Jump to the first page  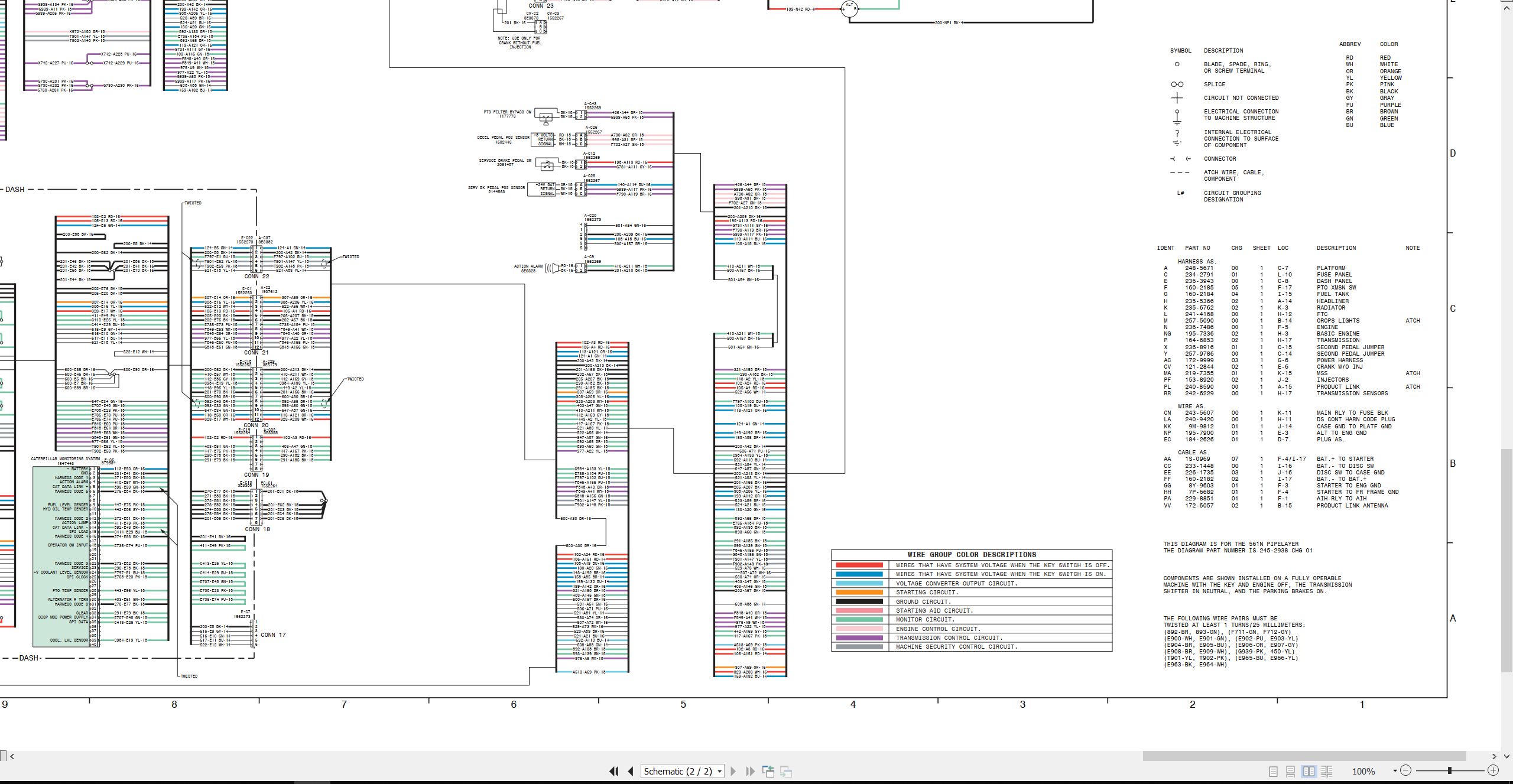coord(613,771)
